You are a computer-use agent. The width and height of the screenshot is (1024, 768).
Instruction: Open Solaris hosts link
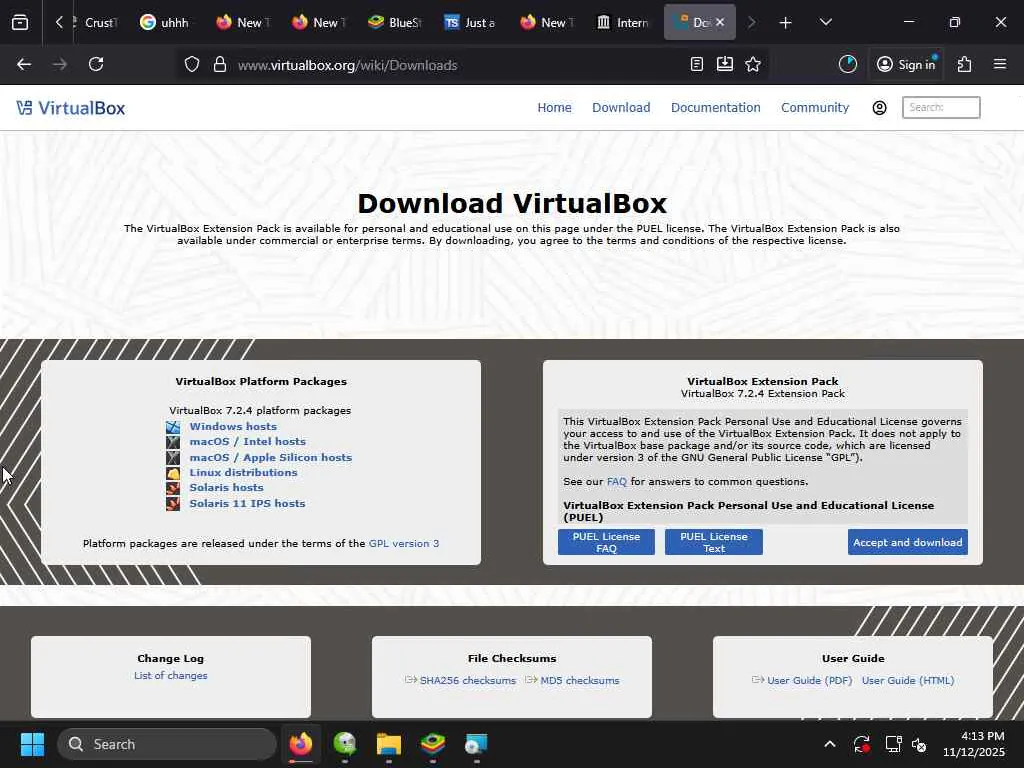(x=227, y=487)
